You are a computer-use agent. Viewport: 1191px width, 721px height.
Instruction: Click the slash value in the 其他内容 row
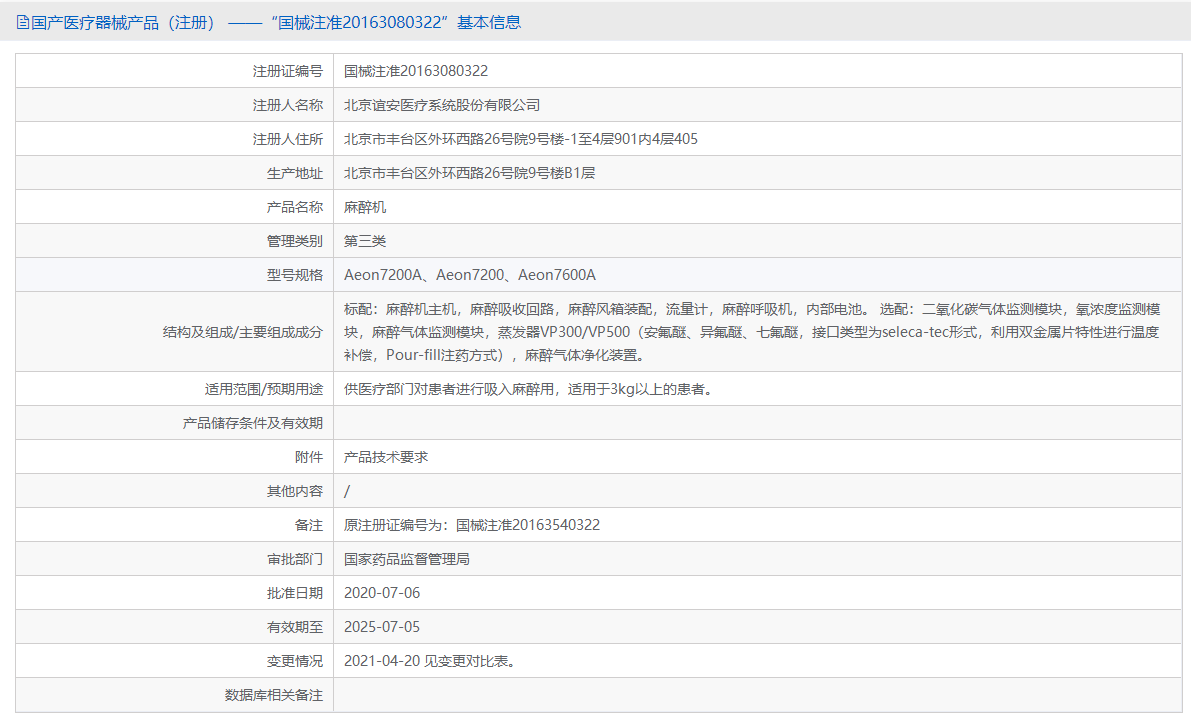[346, 491]
